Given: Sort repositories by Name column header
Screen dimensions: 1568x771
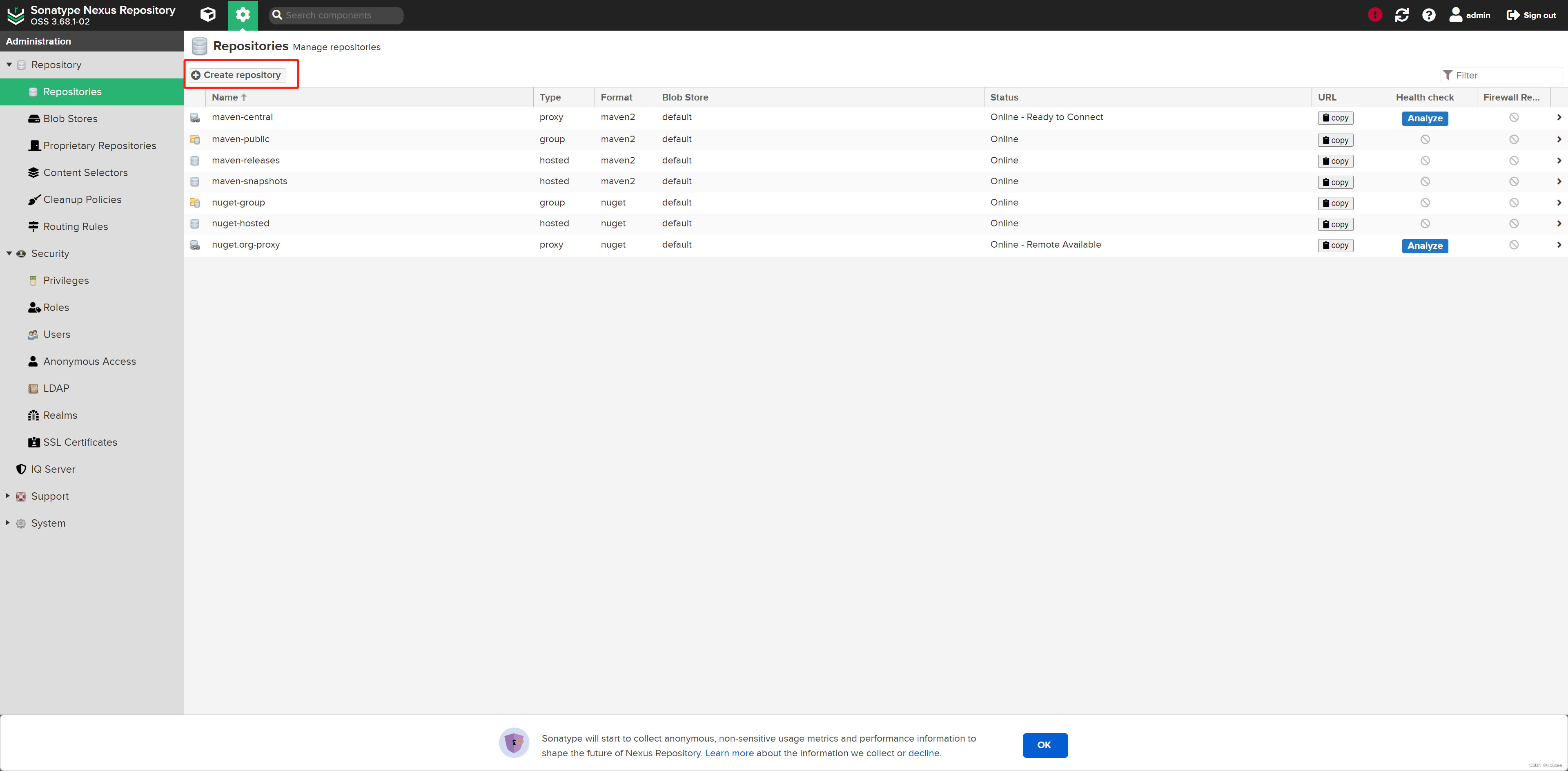Looking at the screenshot, I should click(x=225, y=97).
